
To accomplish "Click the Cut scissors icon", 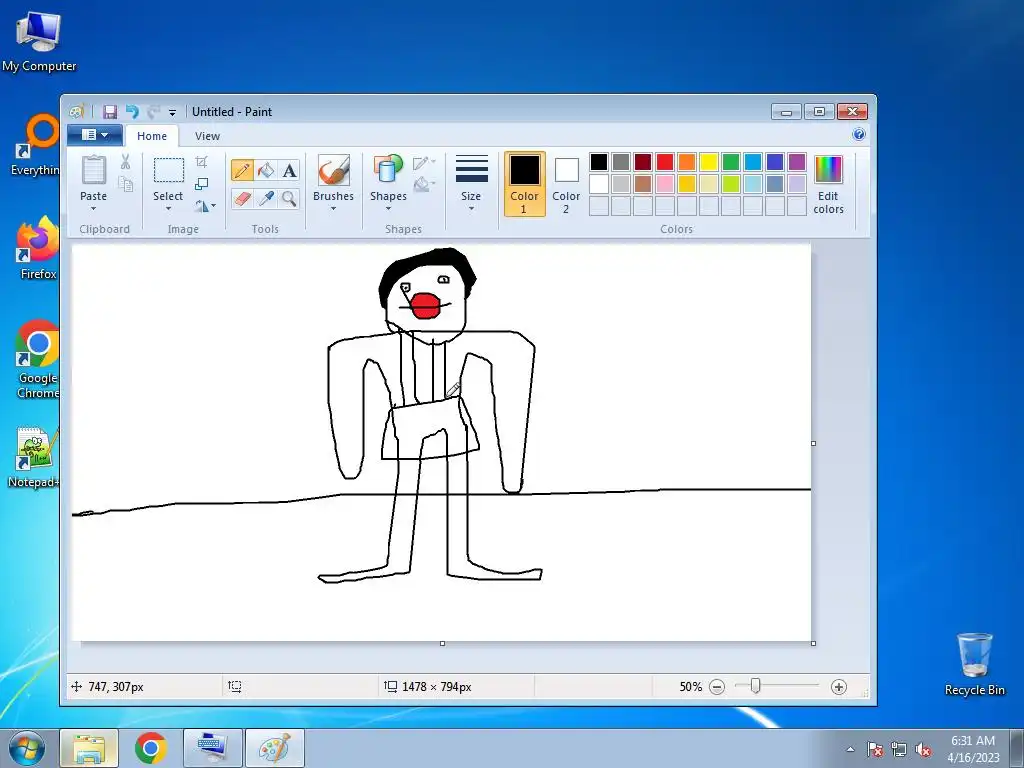I will (x=125, y=161).
